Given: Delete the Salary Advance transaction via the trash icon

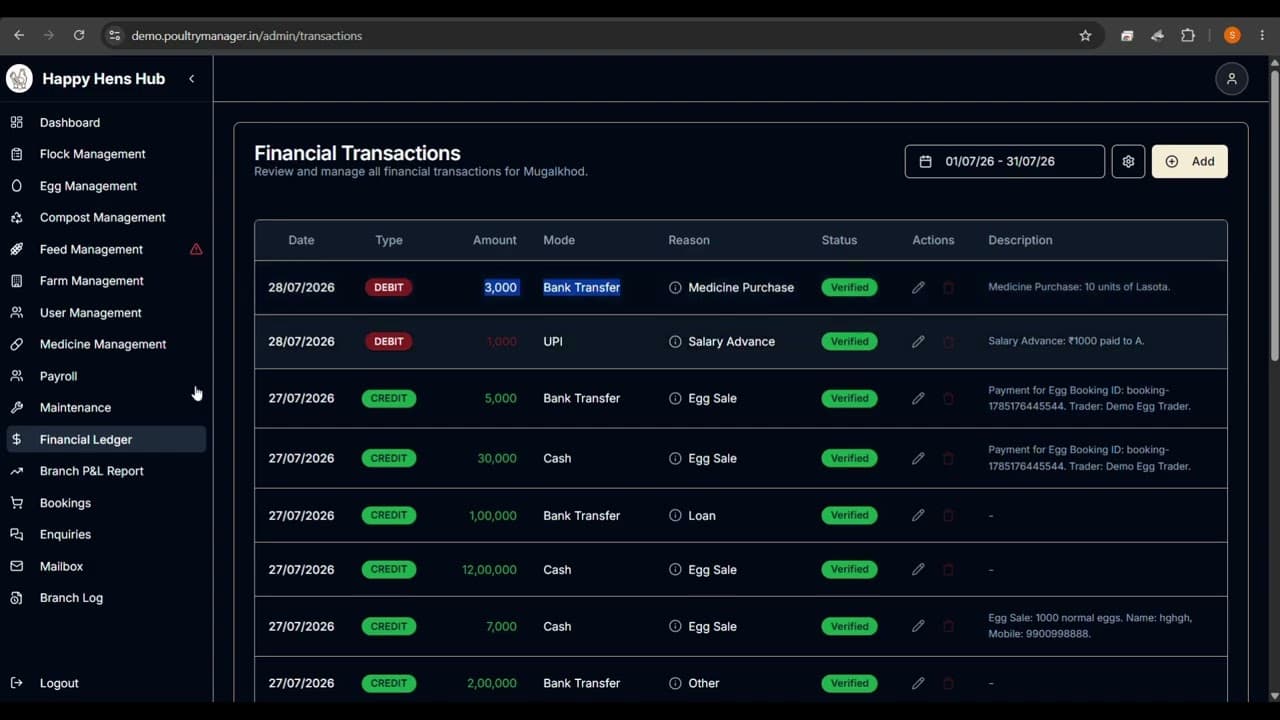Looking at the screenshot, I should [948, 341].
